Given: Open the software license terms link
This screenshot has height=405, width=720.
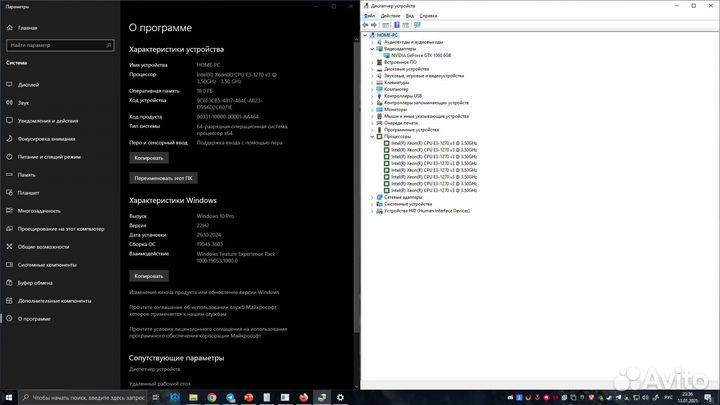Looking at the screenshot, I should pos(208,332).
